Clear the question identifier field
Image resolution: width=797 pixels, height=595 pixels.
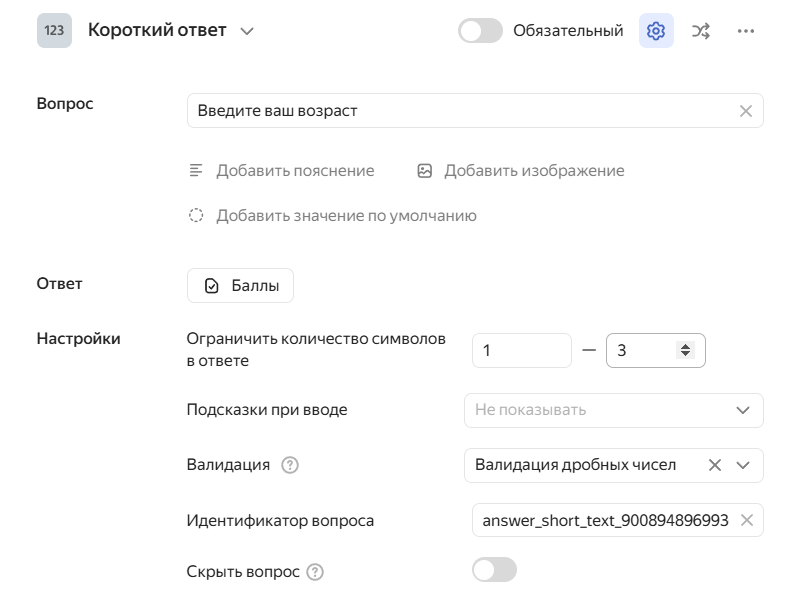pyautogui.click(x=746, y=520)
